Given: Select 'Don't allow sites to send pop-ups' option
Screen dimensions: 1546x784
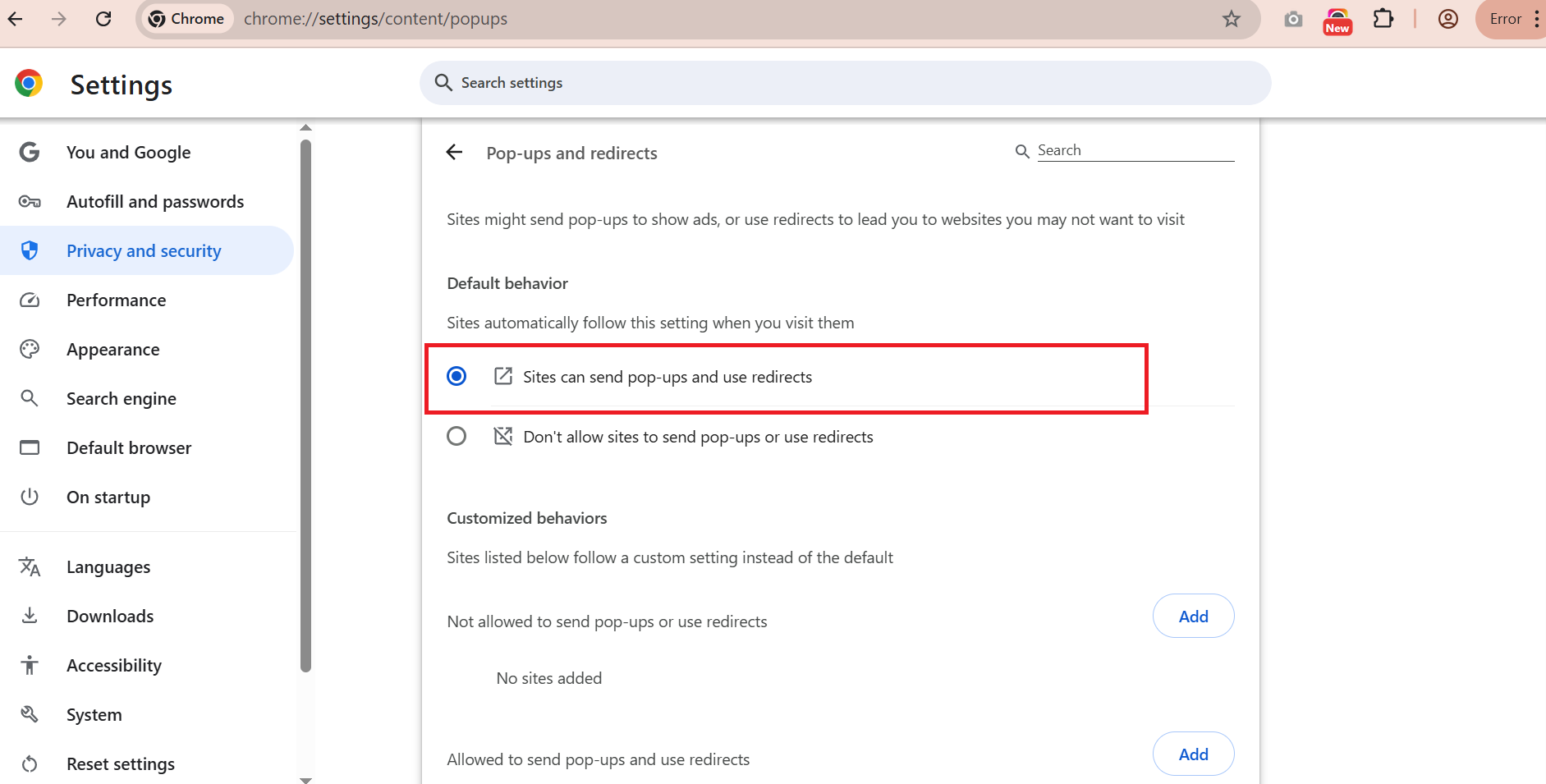Looking at the screenshot, I should click(456, 437).
